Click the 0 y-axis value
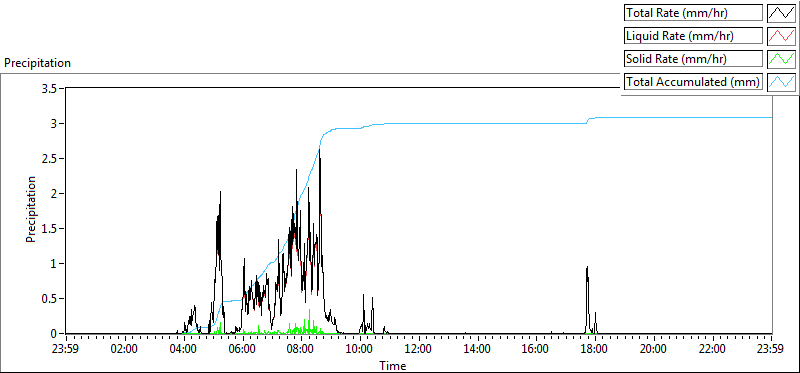The width and height of the screenshot is (800, 373). pos(54,334)
